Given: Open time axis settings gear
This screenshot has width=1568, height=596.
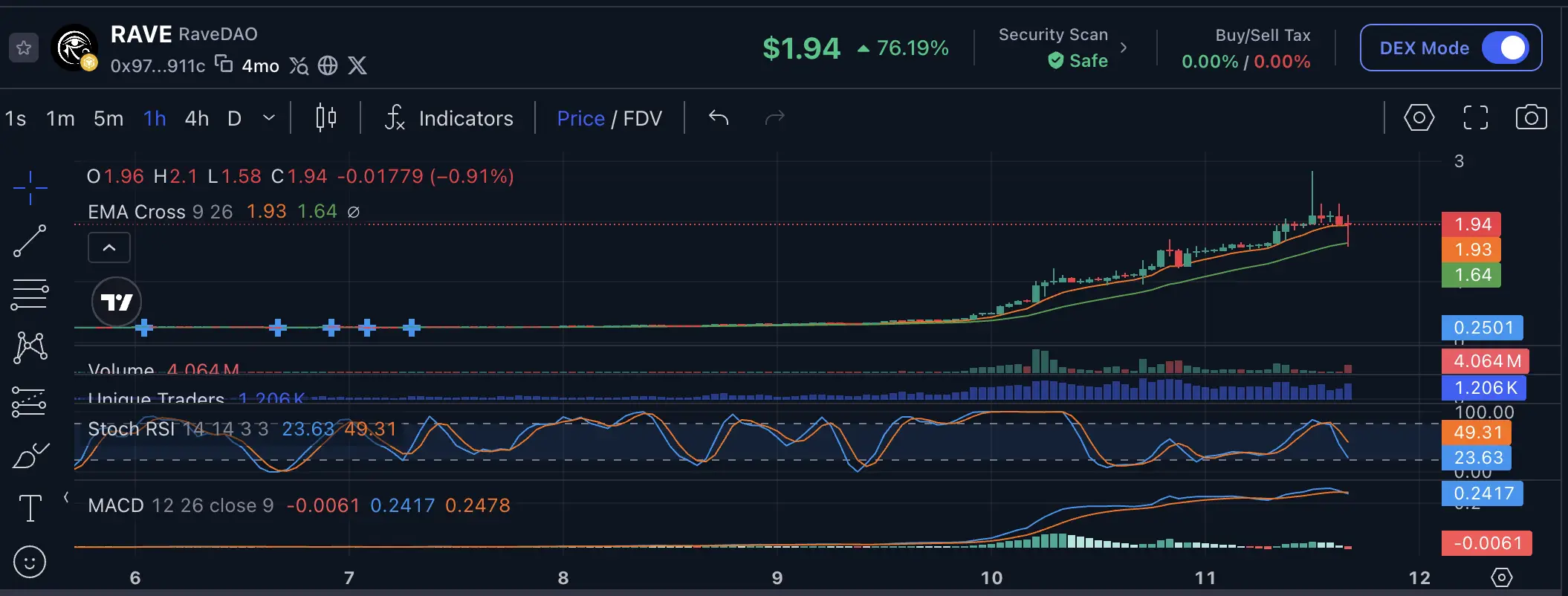Looking at the screenshot, I should pyautogui.click(x=1501, y=577).
